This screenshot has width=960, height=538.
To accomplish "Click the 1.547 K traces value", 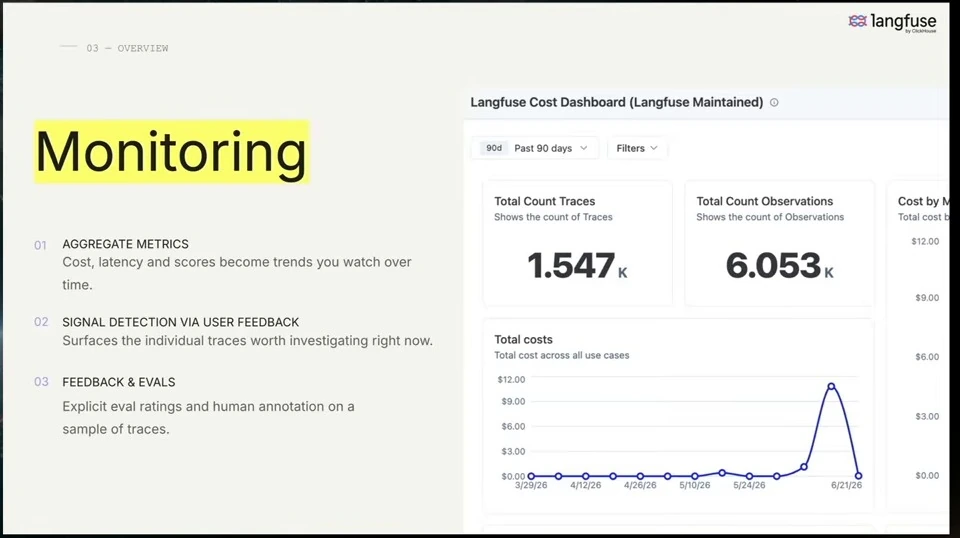I will pos(577,266).
